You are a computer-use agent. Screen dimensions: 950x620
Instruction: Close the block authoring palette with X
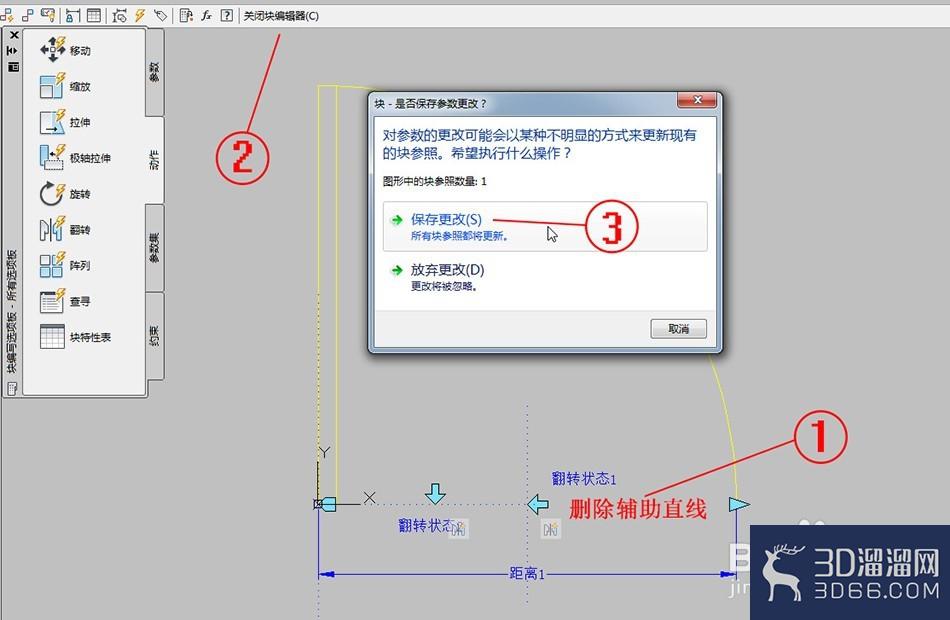[x=14, y=35]
